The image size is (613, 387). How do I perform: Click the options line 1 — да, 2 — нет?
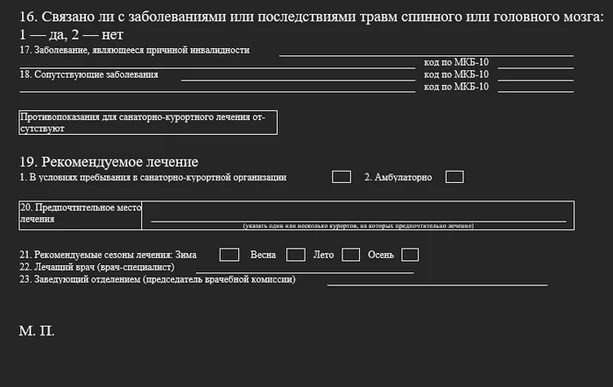point(72,34)
